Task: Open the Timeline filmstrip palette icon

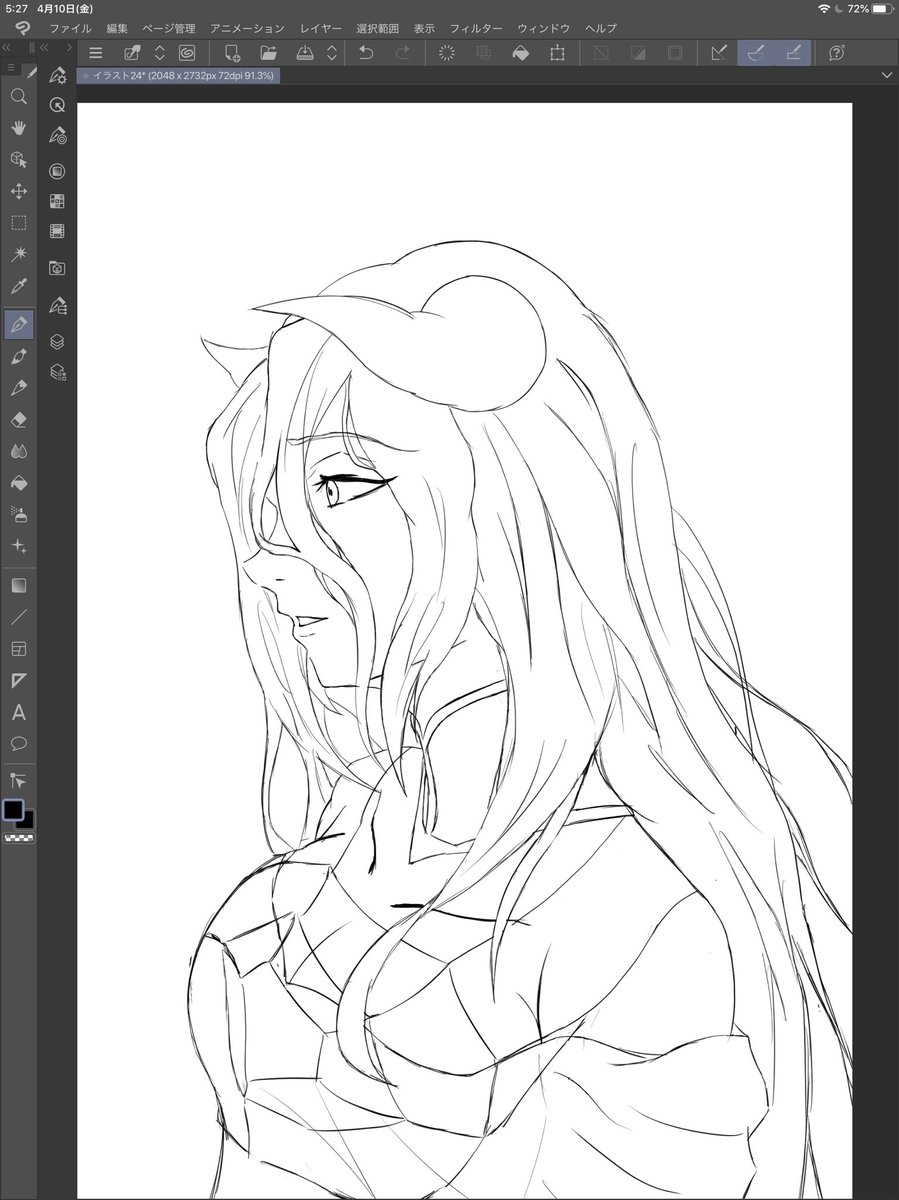Action: [58, 231]
